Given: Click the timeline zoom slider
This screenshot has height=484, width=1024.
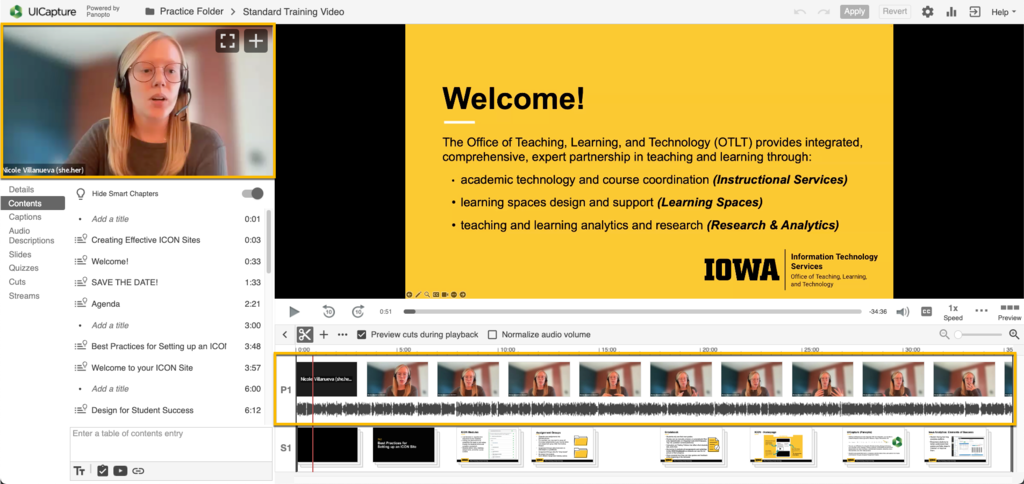Looking at the screenshot, I should click(979, 334).
